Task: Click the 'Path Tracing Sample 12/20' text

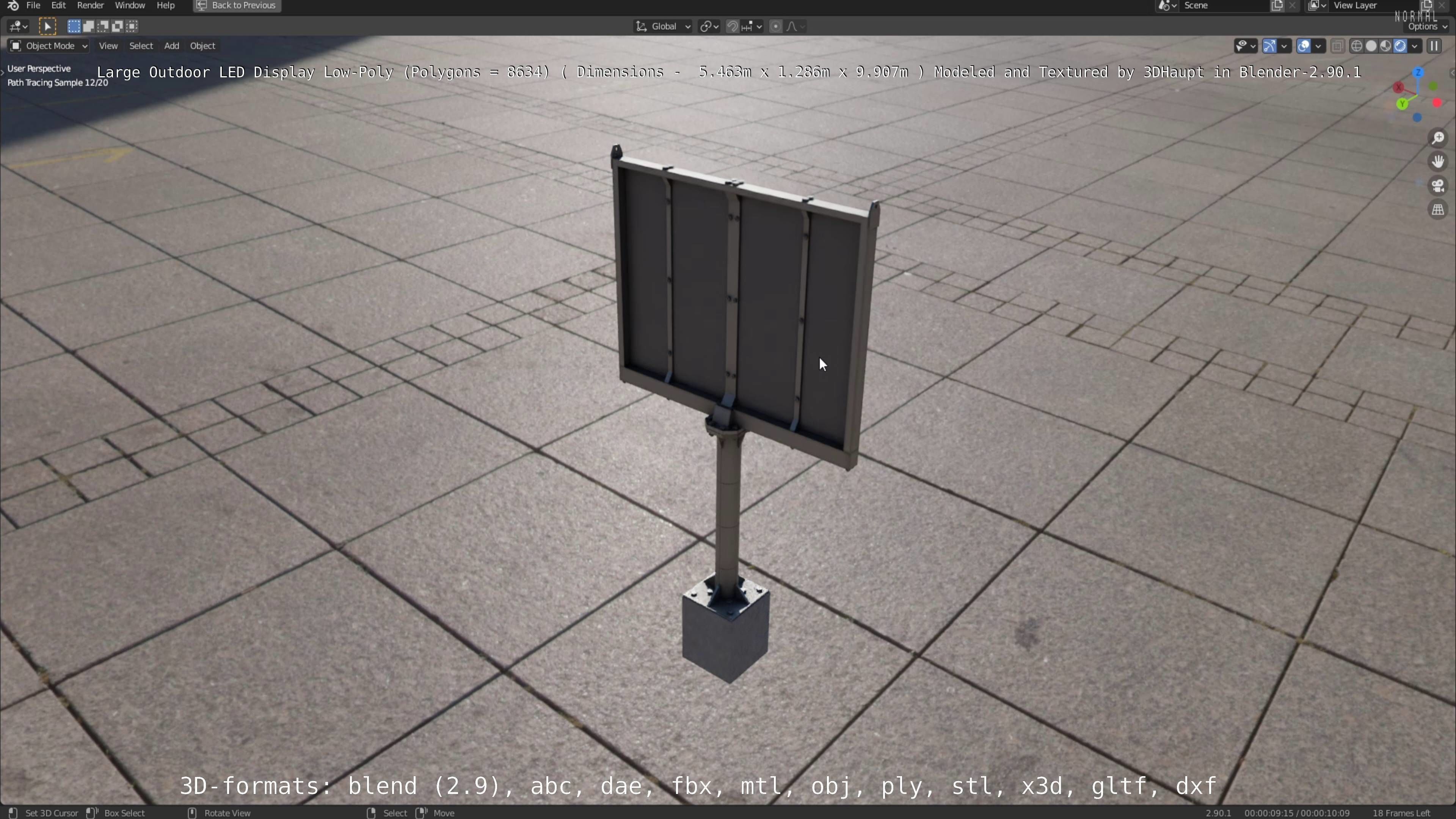Action: [58, 83]
